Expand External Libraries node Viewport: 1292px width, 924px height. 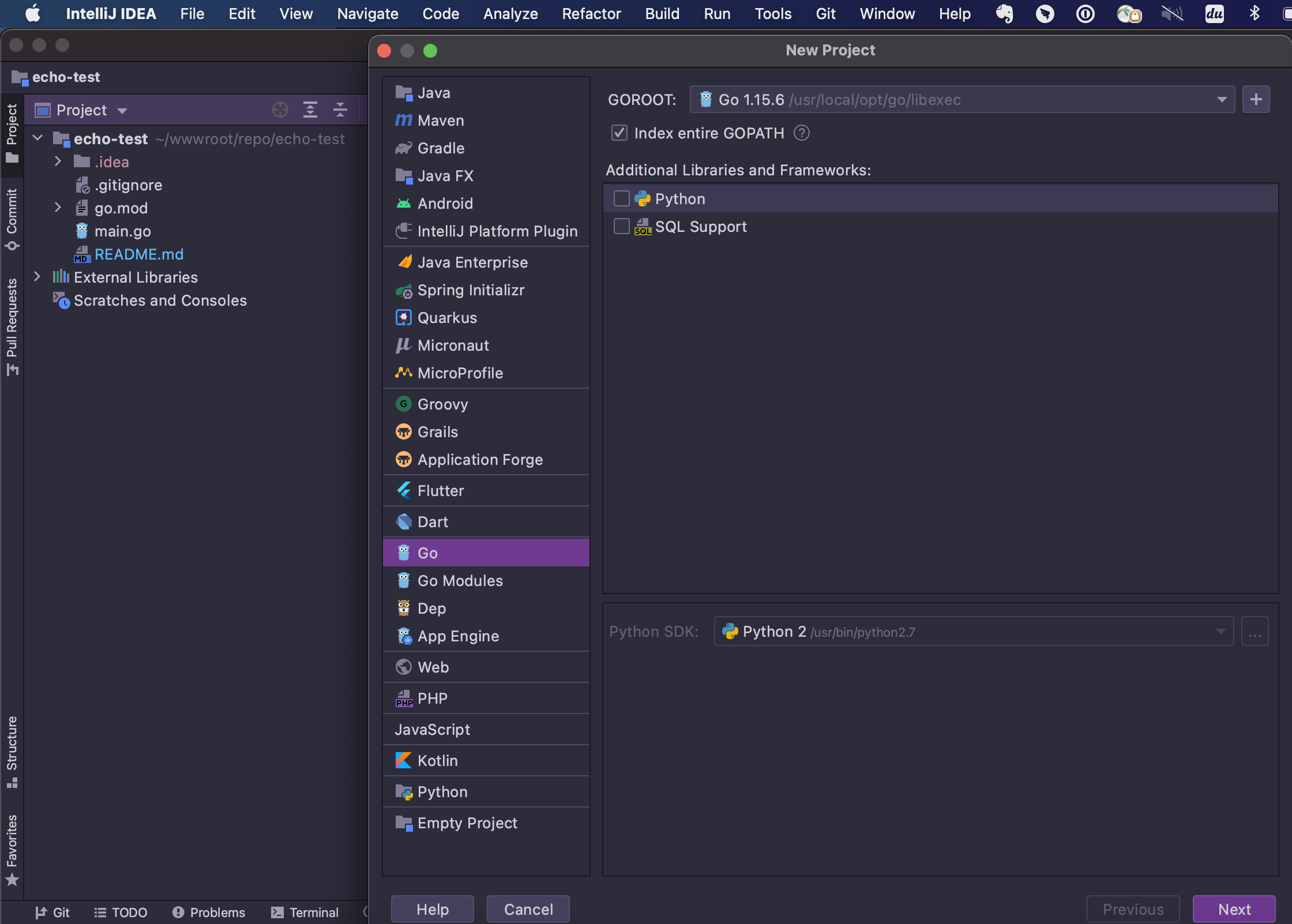(x=37, y=277)
